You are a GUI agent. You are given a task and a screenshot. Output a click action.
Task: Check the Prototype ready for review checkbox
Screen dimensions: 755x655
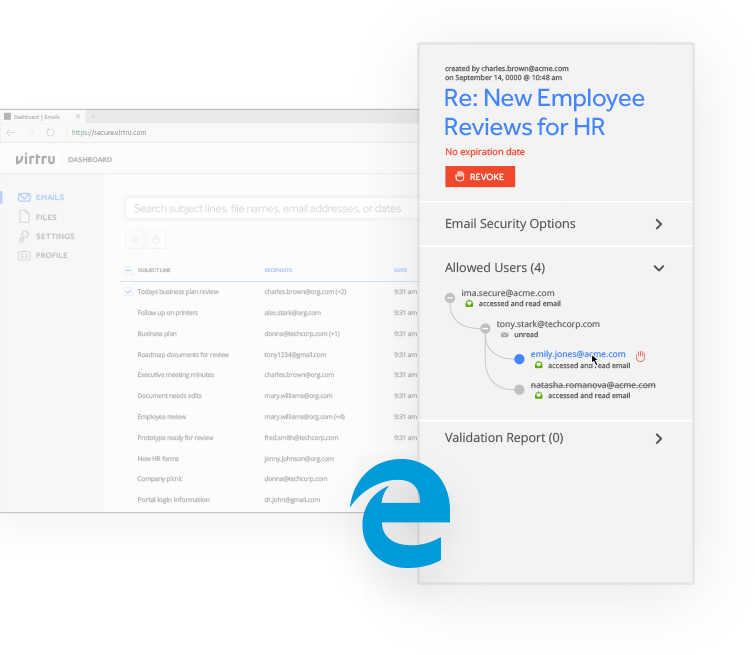pos(128,438)
